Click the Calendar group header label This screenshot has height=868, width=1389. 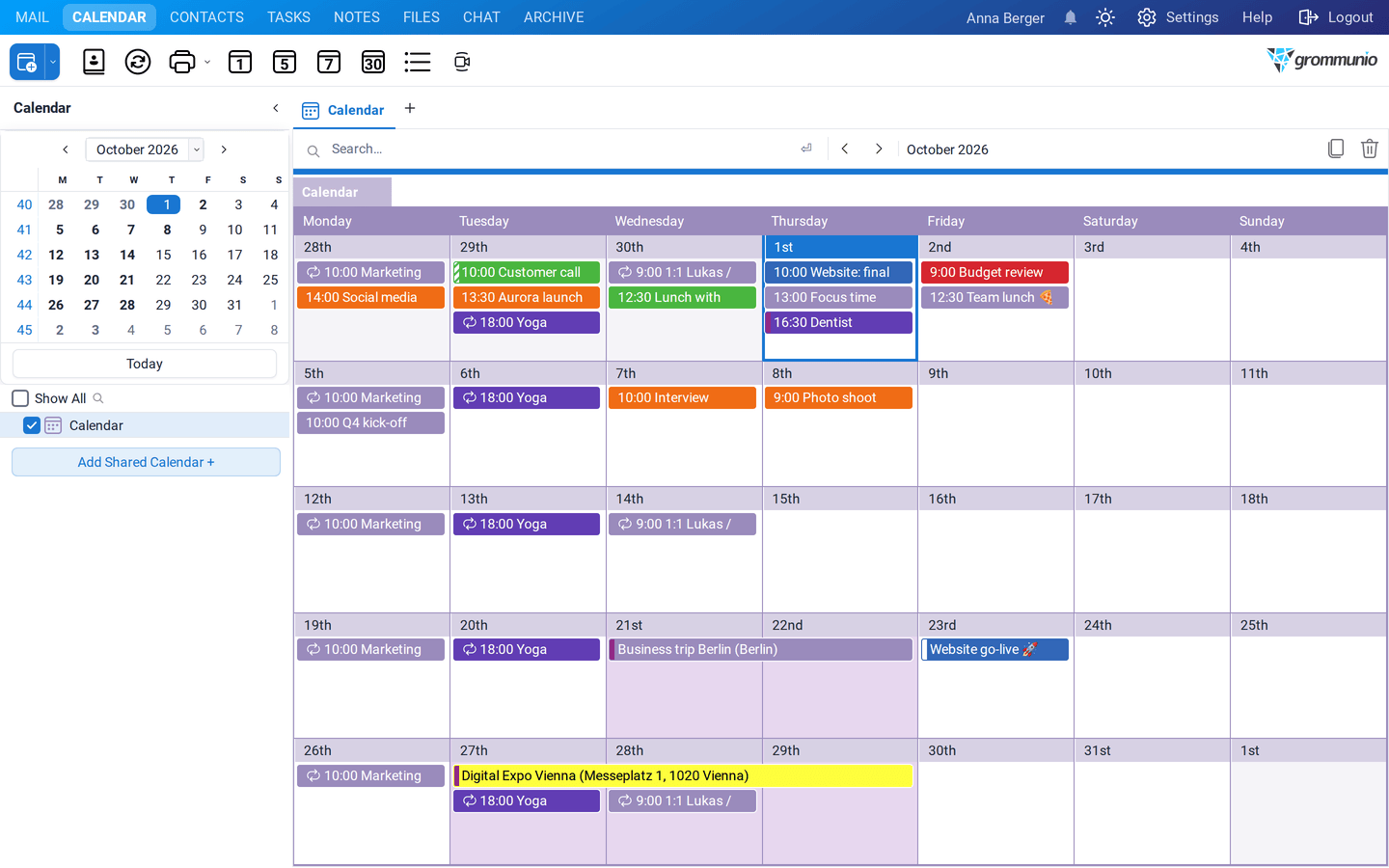tap(342, 192)
